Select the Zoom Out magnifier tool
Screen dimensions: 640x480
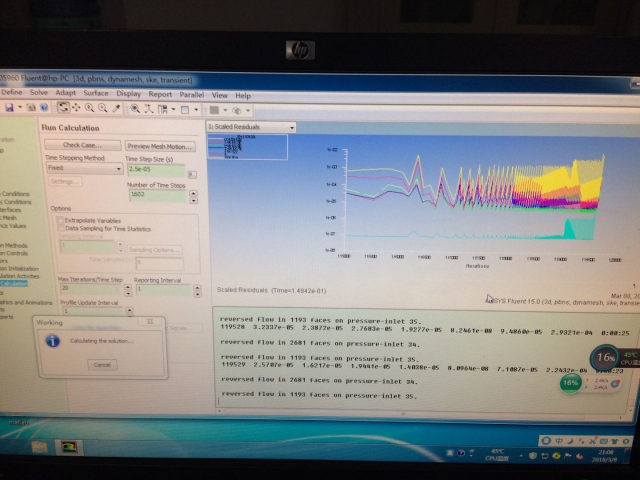[x=102, y=108]
